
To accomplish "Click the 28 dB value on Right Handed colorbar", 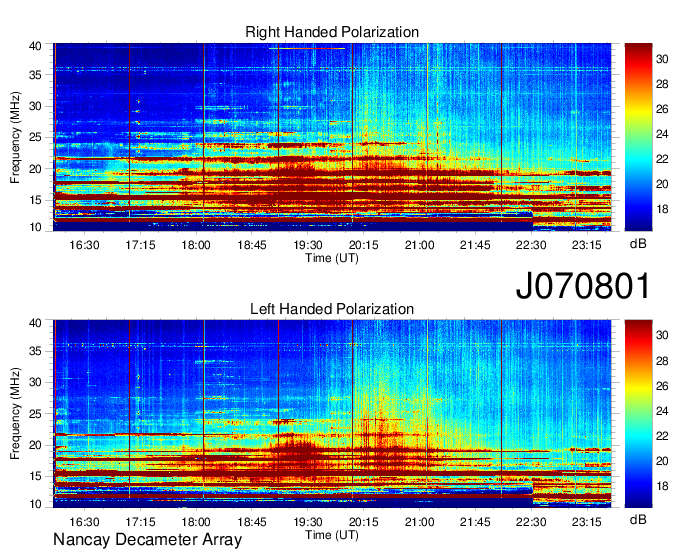I will (662, 84).
